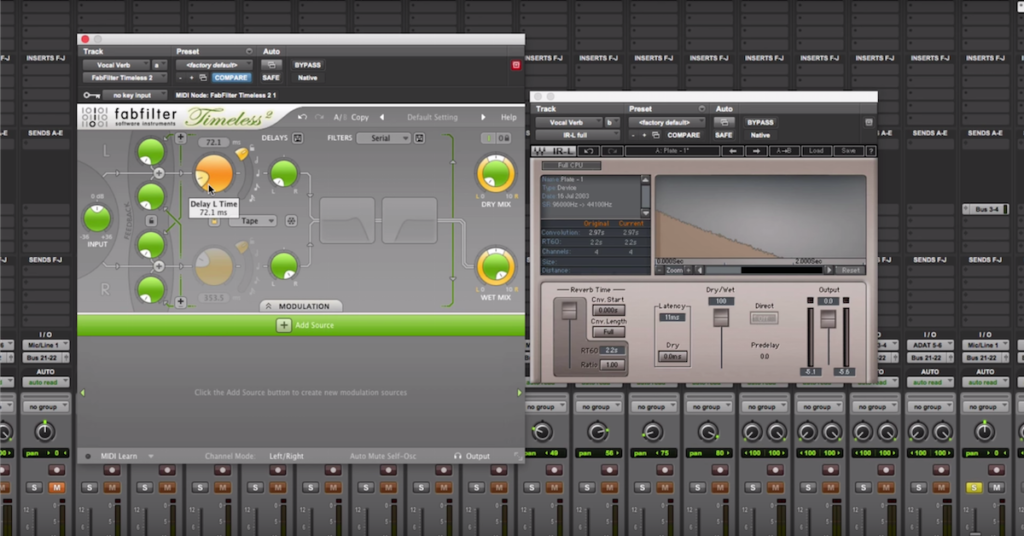The image size is (1024, 536).
Task: Go to next preset arrow in Timeless
Action: pyautogui.click(x=483, y=117)
